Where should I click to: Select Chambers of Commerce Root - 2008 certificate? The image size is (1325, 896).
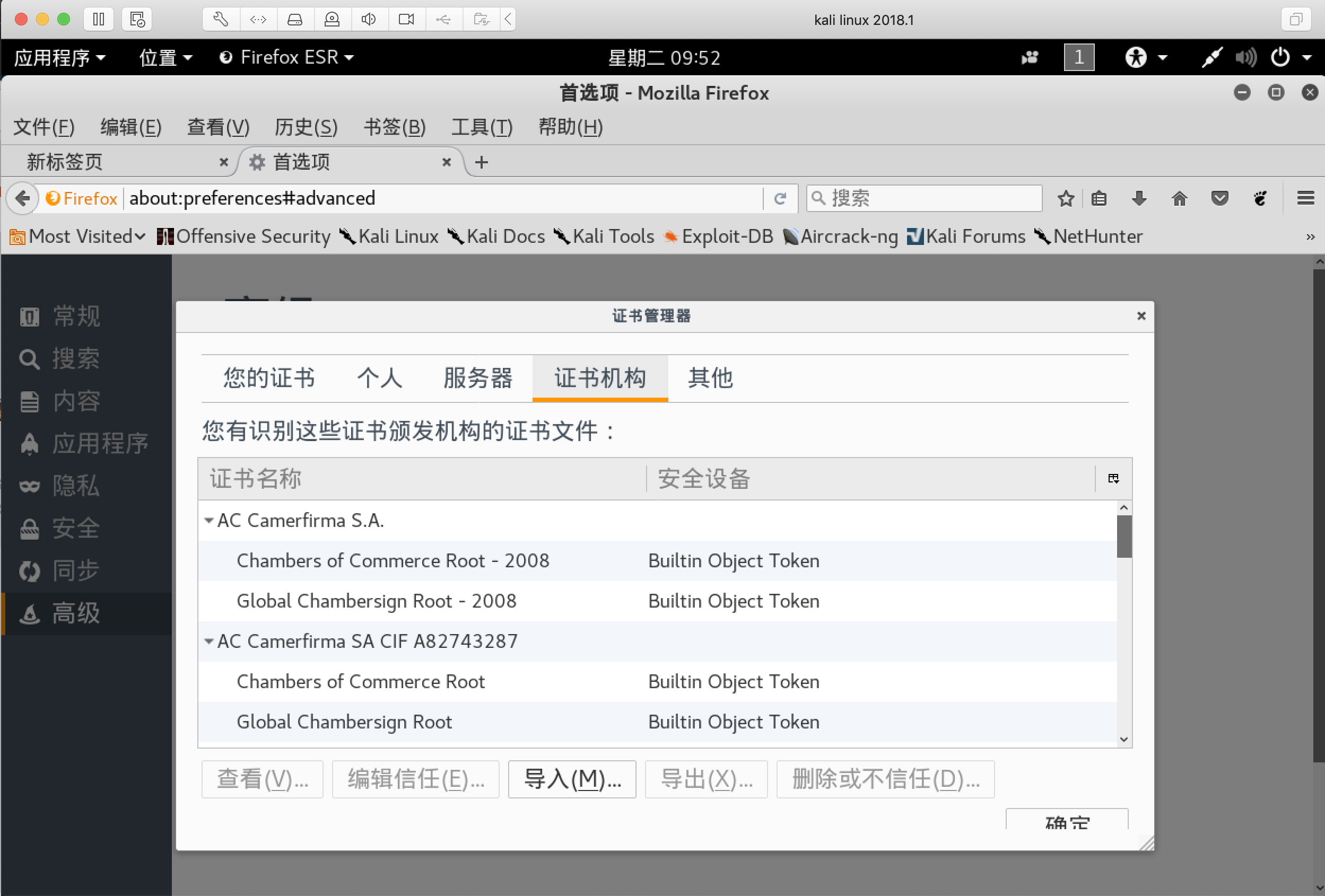pyautogui.click(x=393, y=560)
